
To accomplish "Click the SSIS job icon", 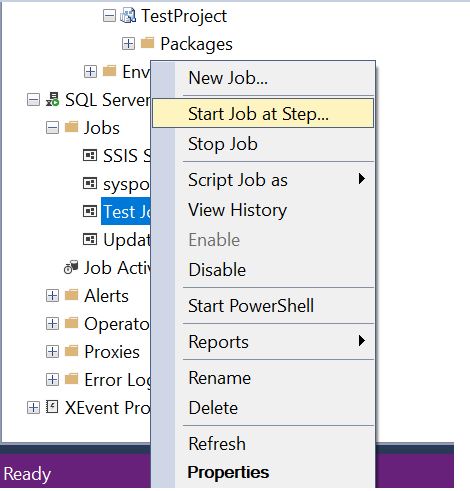I will pyautogui.click(x=90, y=155).
